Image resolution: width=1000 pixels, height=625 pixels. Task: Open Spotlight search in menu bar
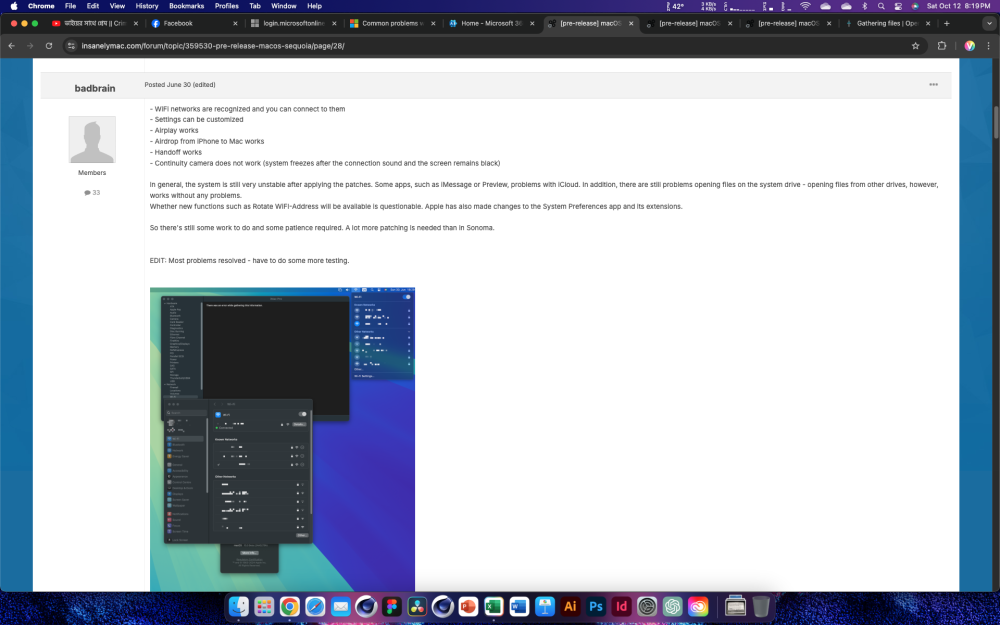point(881,6)
